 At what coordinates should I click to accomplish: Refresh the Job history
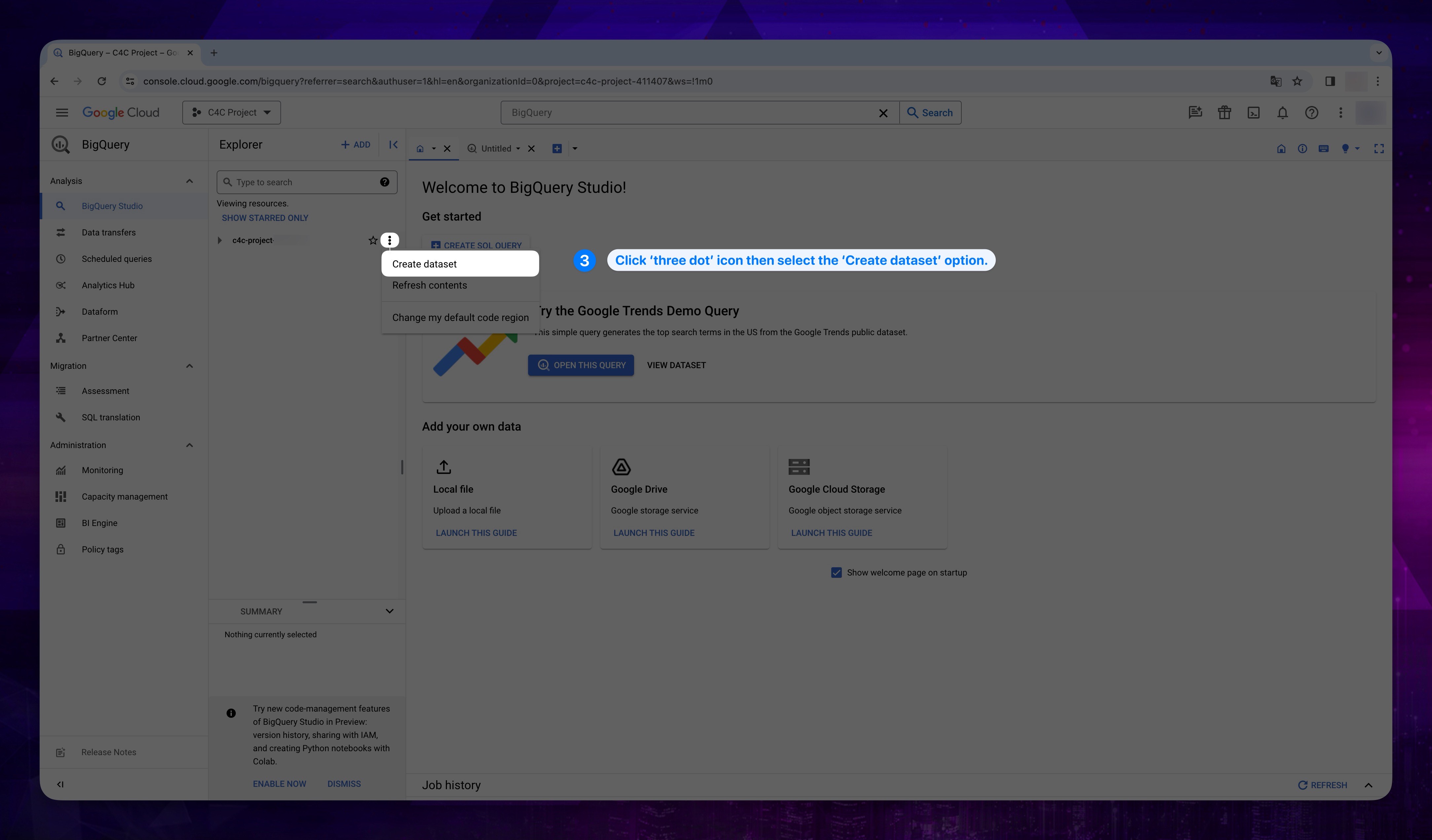pos(1322,785)
